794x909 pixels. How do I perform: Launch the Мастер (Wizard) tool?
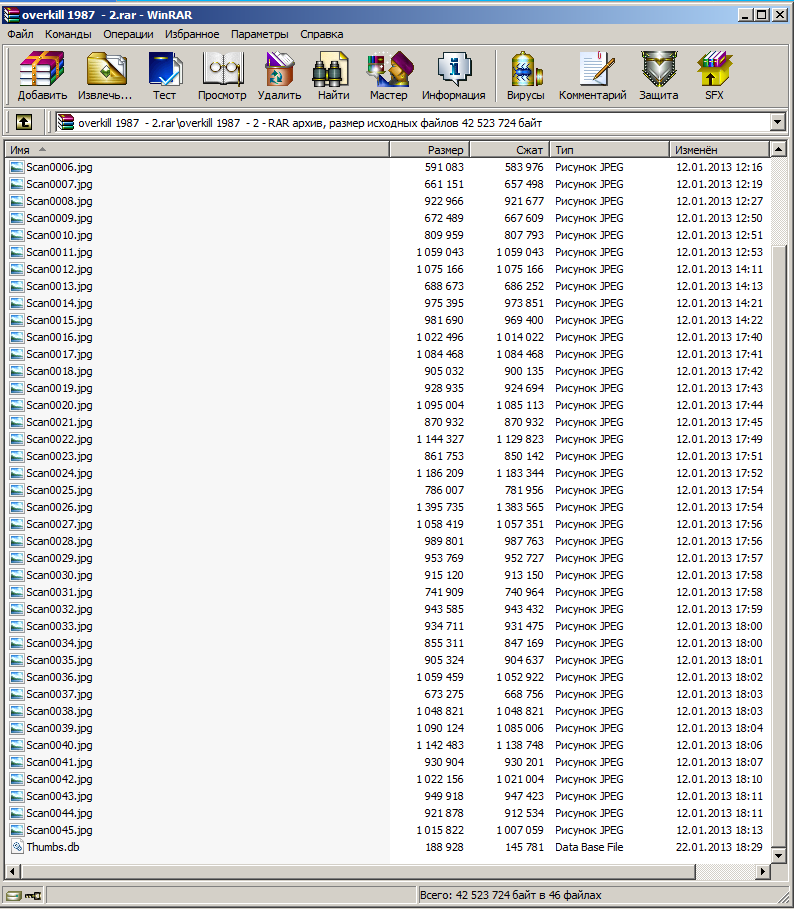click(x=389, y=76)
